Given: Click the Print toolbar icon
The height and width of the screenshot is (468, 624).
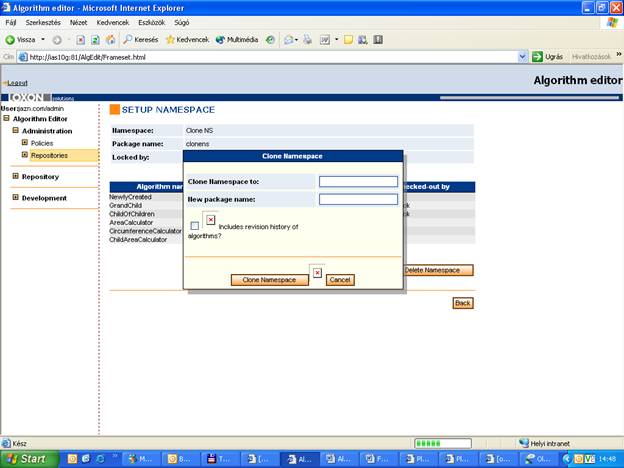Looking at the screenshot, I should (x=307, y=40).
